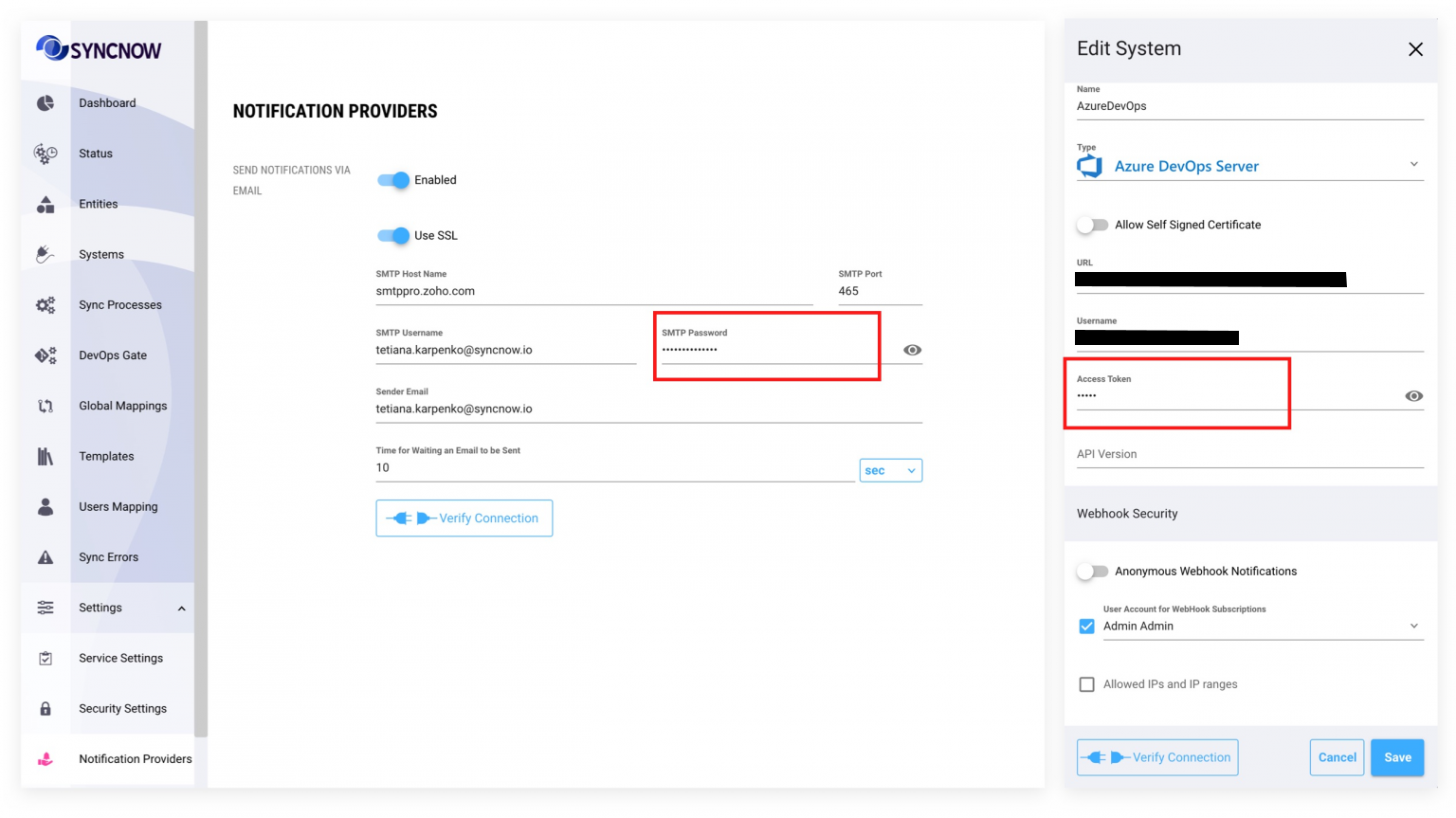Show the SMTP password with eye icon

(912, 350)
